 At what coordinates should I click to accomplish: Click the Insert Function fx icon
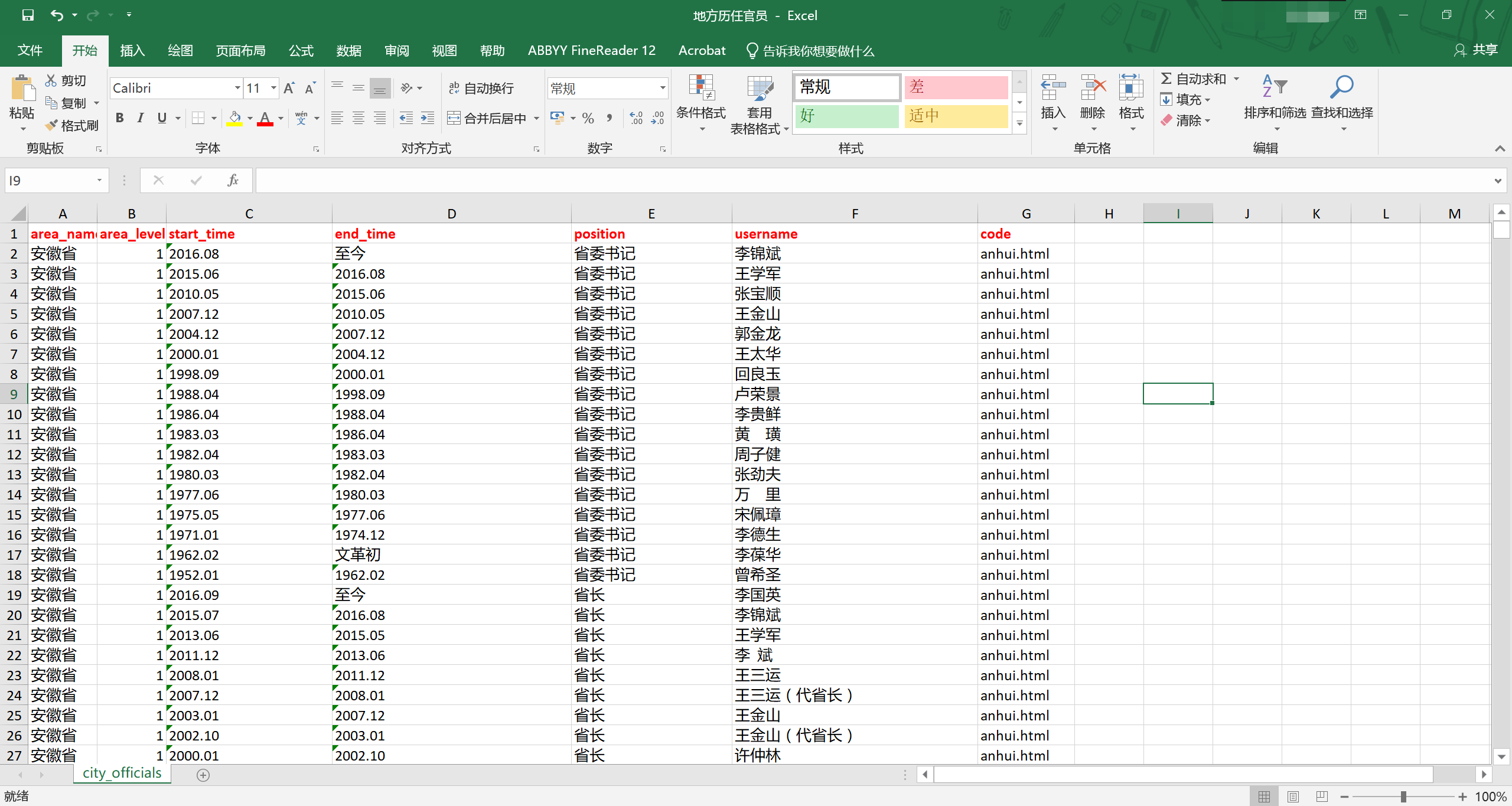point(233,180)
